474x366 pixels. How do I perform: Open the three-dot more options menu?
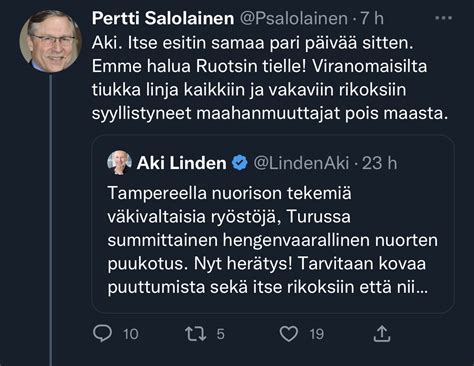(444, 18)
